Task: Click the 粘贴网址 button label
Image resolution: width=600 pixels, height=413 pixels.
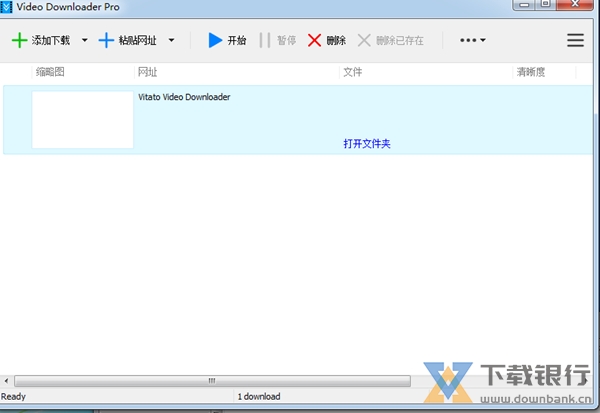Action: coord(137,40)
